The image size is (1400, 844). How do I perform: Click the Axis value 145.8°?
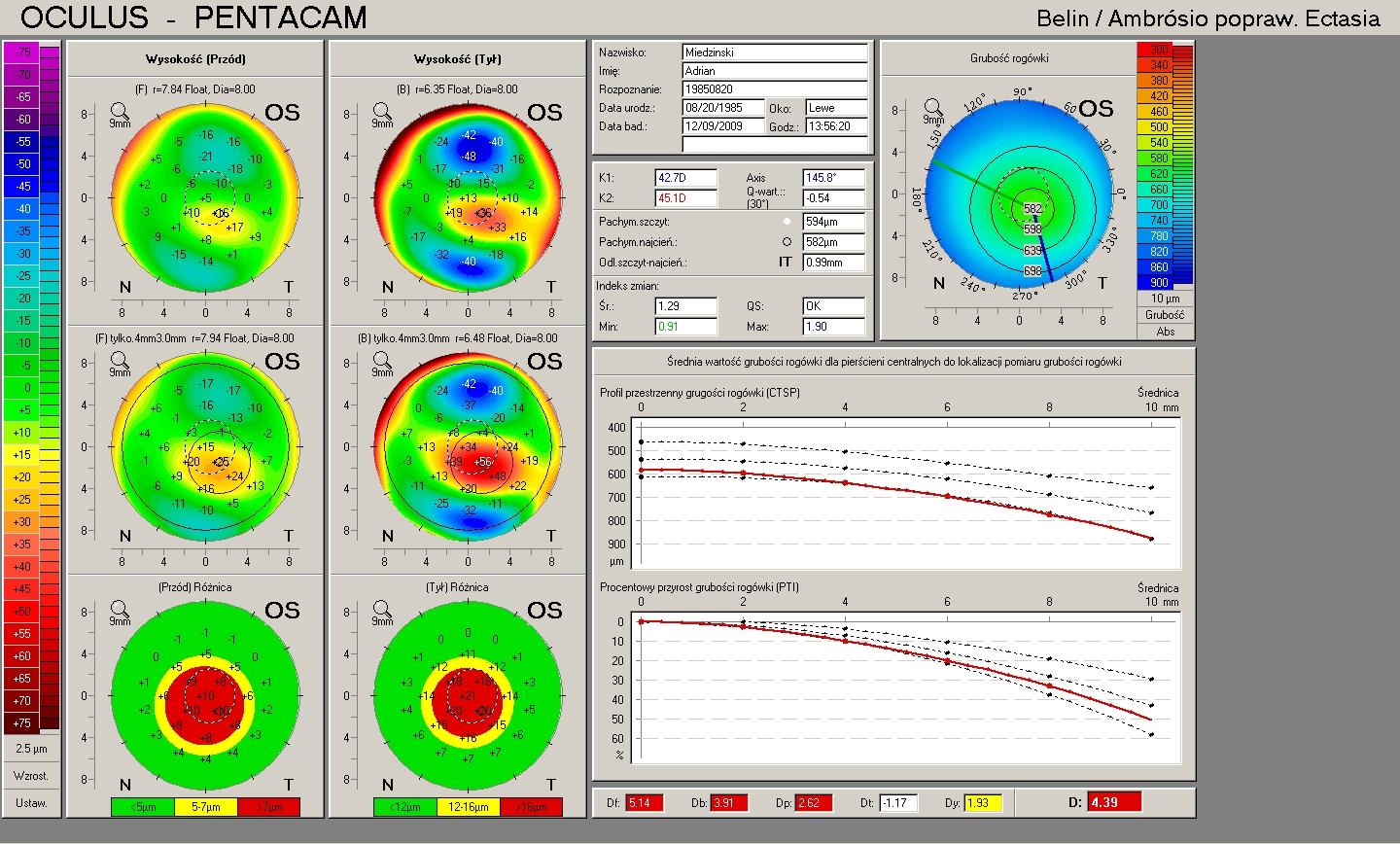[834, 178]
